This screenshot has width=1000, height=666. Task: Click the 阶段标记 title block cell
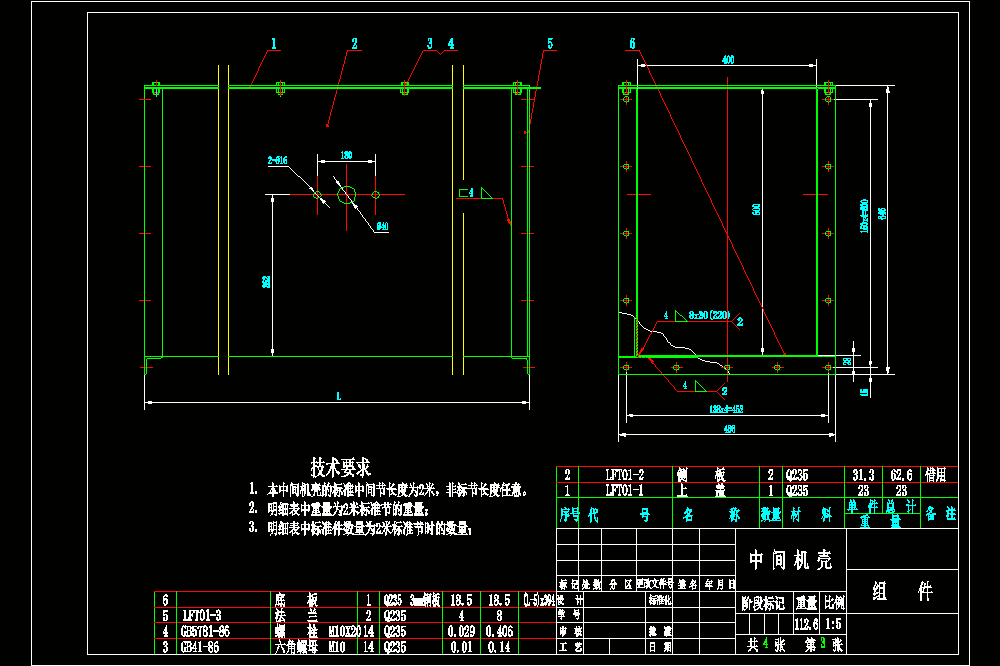[x=763, y=603]
